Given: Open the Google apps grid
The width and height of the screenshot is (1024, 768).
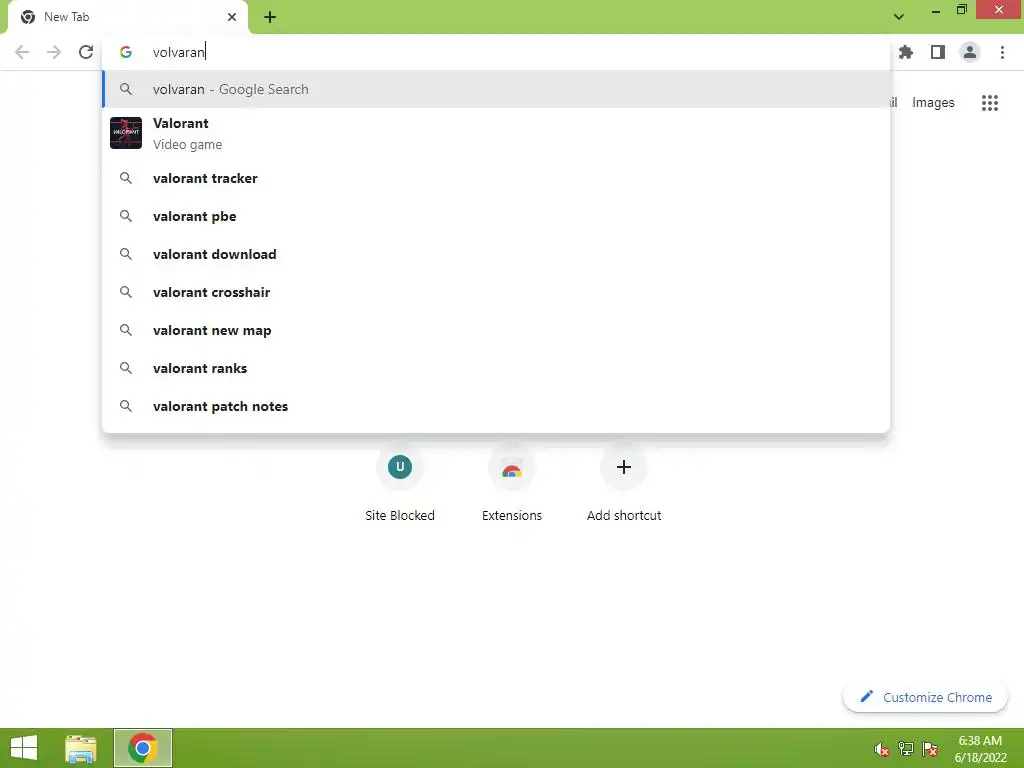Looking at the screenshot, I should [990, 103].
